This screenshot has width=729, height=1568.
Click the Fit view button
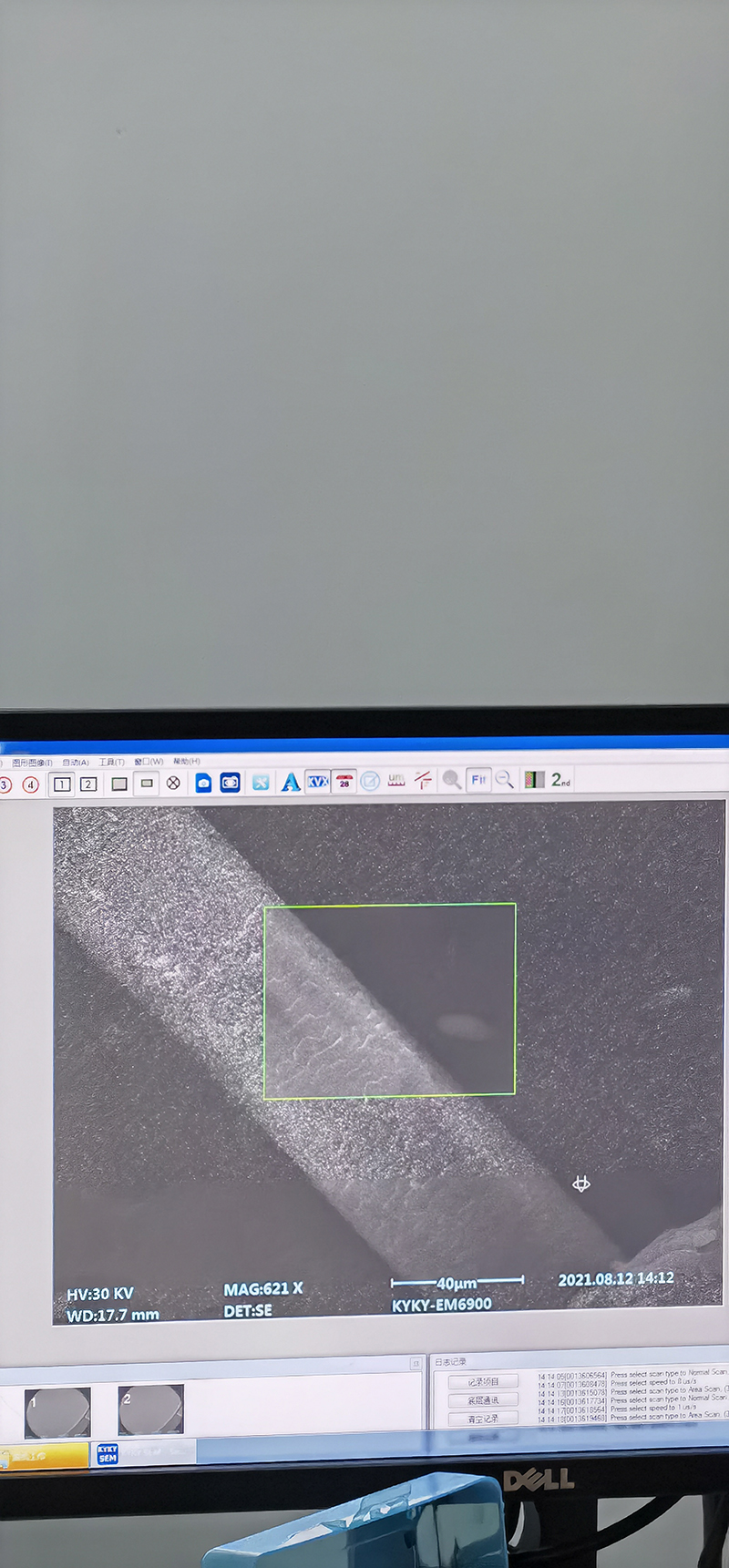(478, 780)
